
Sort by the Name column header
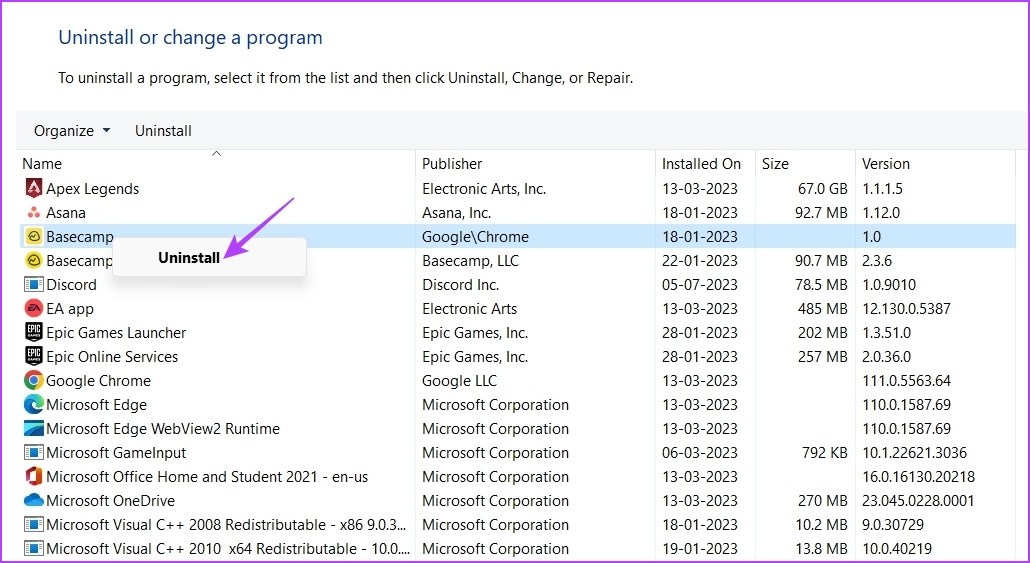42,164
